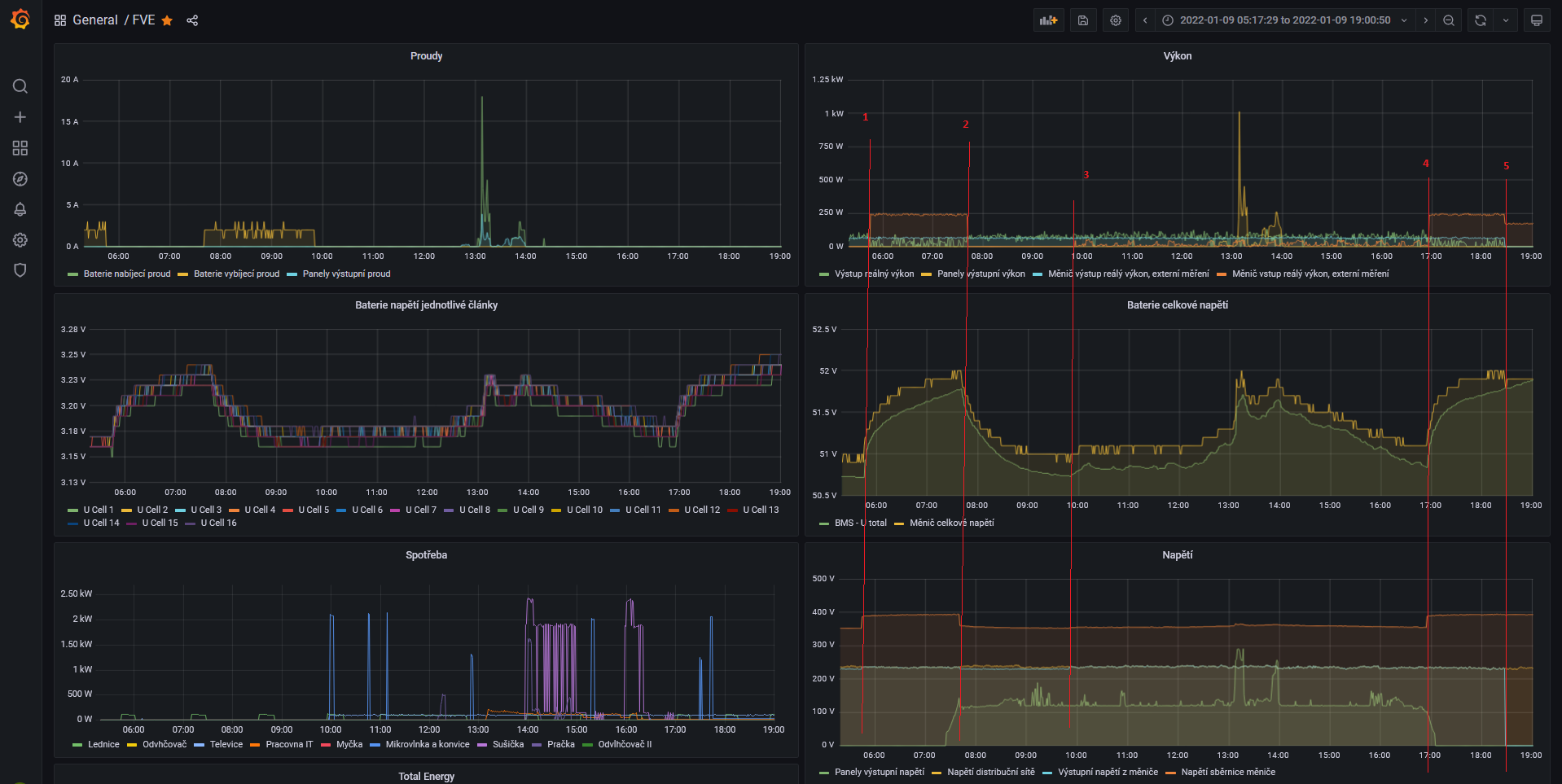Save the dashboard using the disk icon
The height and width of the screenshot is (784, 1562).
click(x=1083, y=20)
